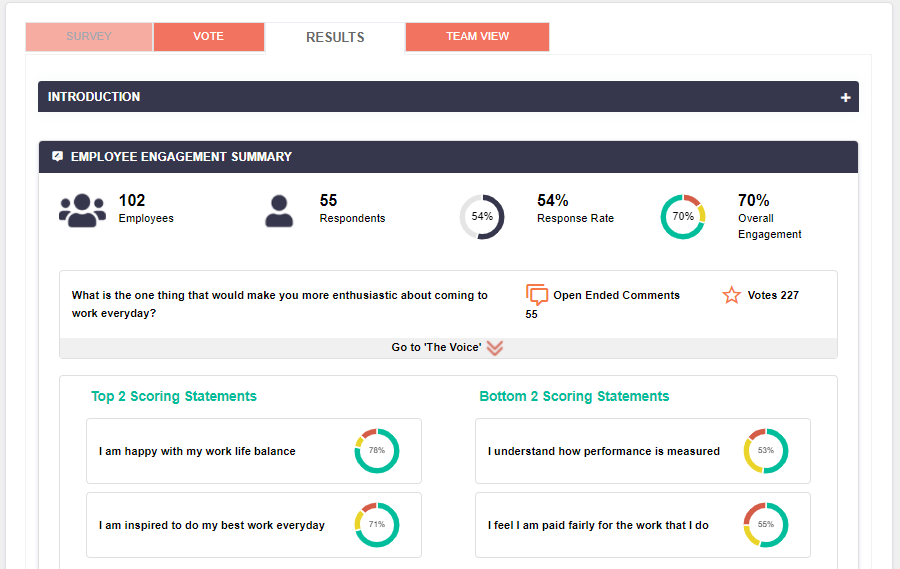900x569 pixels.
Task: Open 'I am happy with my work life balance' statement
Action: (x=197, y=451)
